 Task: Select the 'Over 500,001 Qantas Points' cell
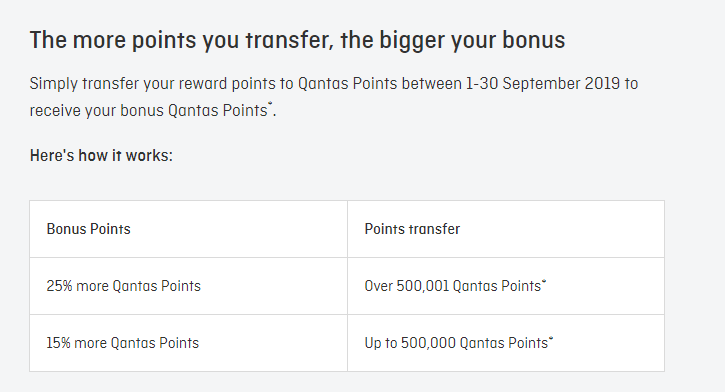click(x=506, y=286)
